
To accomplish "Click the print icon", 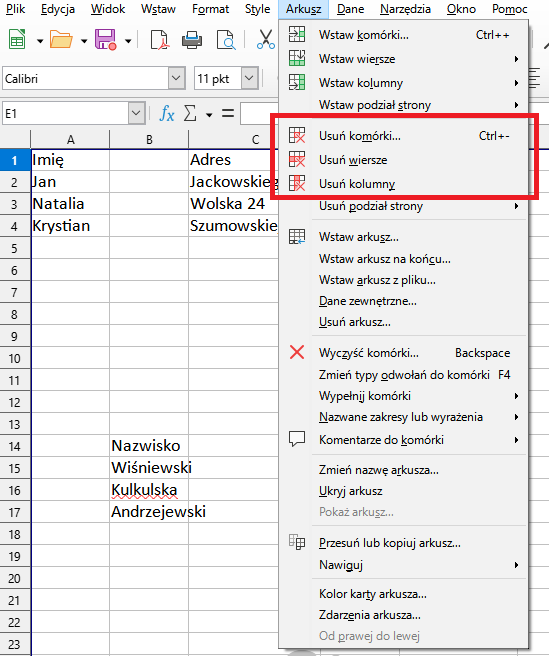I will pyautogui.click(x=192, y=40).
